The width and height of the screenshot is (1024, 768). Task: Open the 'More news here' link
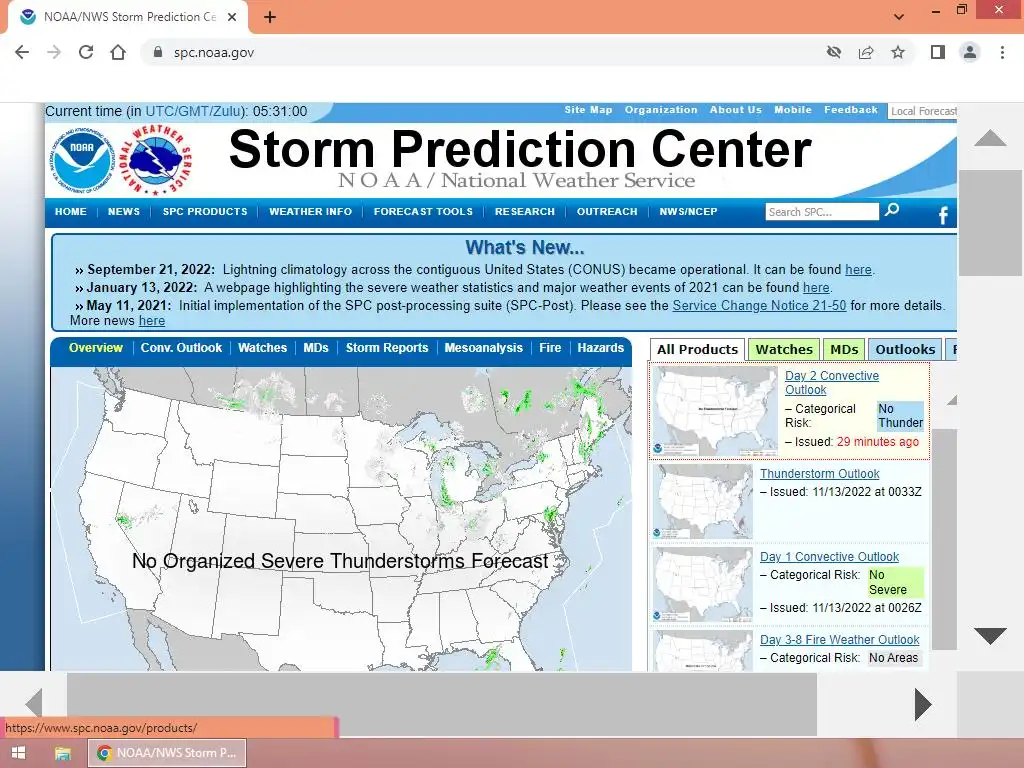coord(152,321)
